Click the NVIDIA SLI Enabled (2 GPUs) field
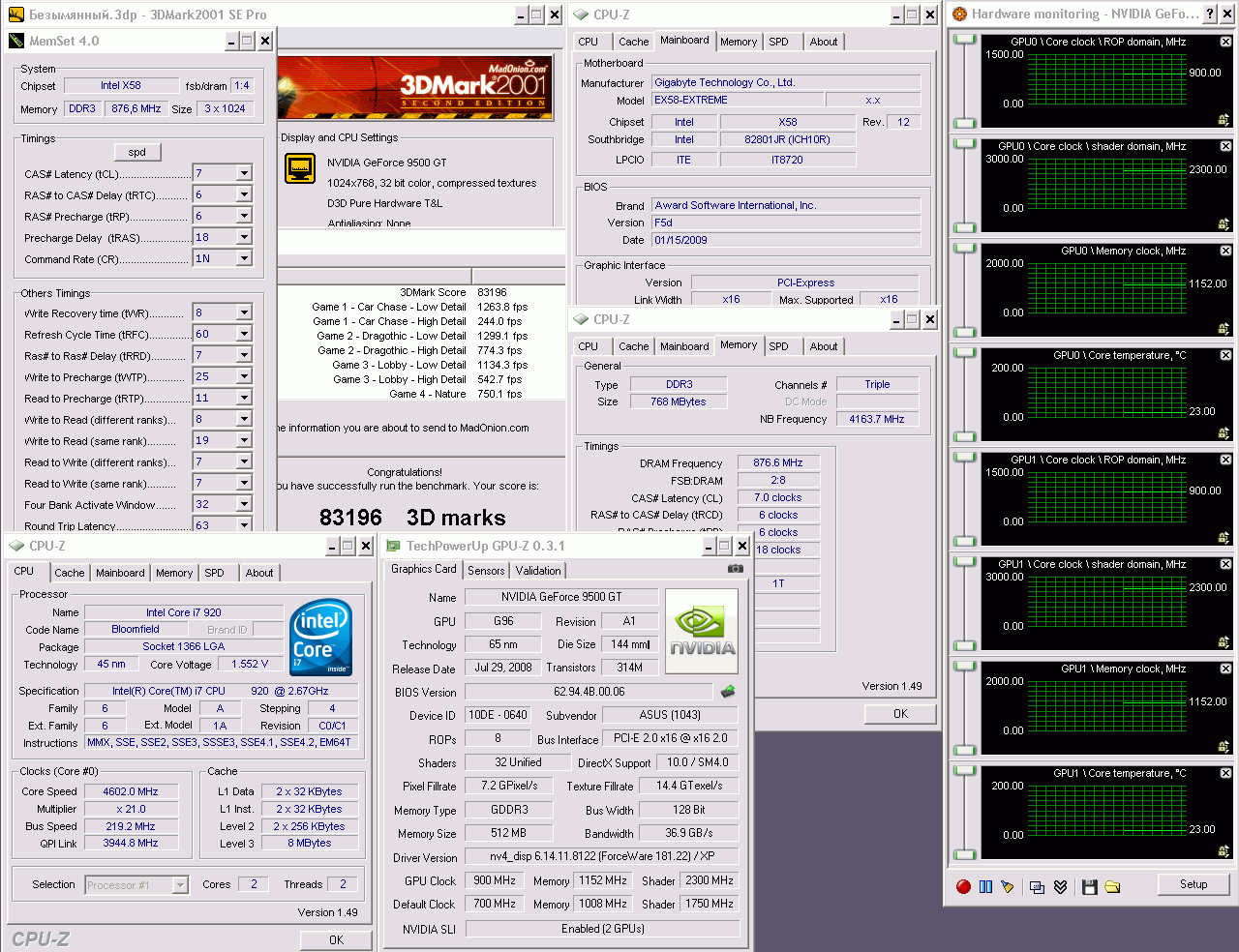 point(602,929)
